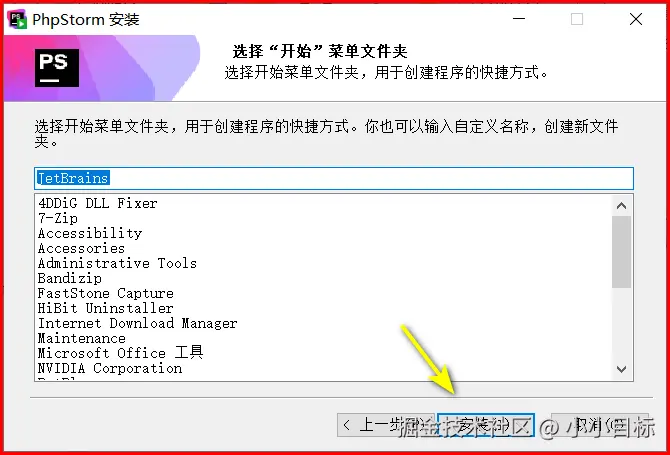Minimize the PhpStorm installer window
670x455 pixels.
[x=519, y=19]
